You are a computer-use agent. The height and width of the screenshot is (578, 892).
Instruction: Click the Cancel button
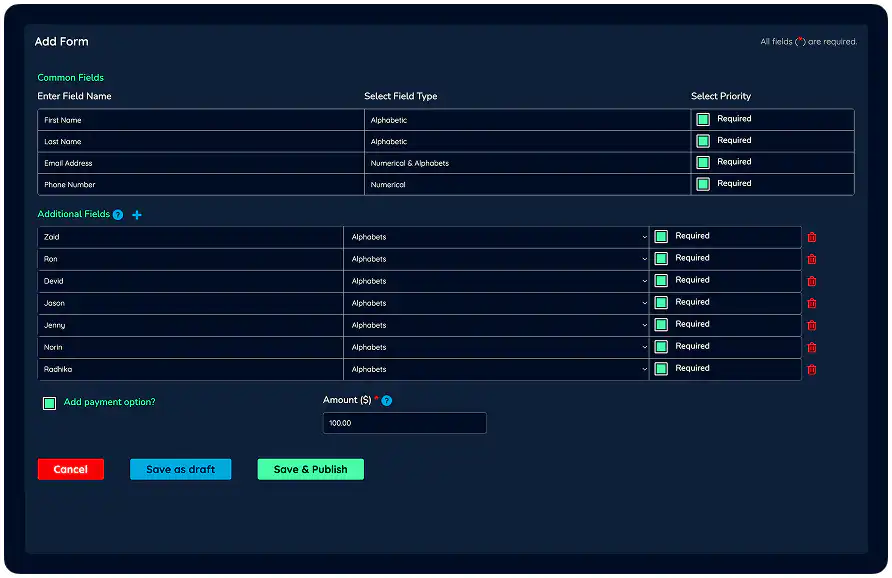pyautogui.click(x=70, y=469)
